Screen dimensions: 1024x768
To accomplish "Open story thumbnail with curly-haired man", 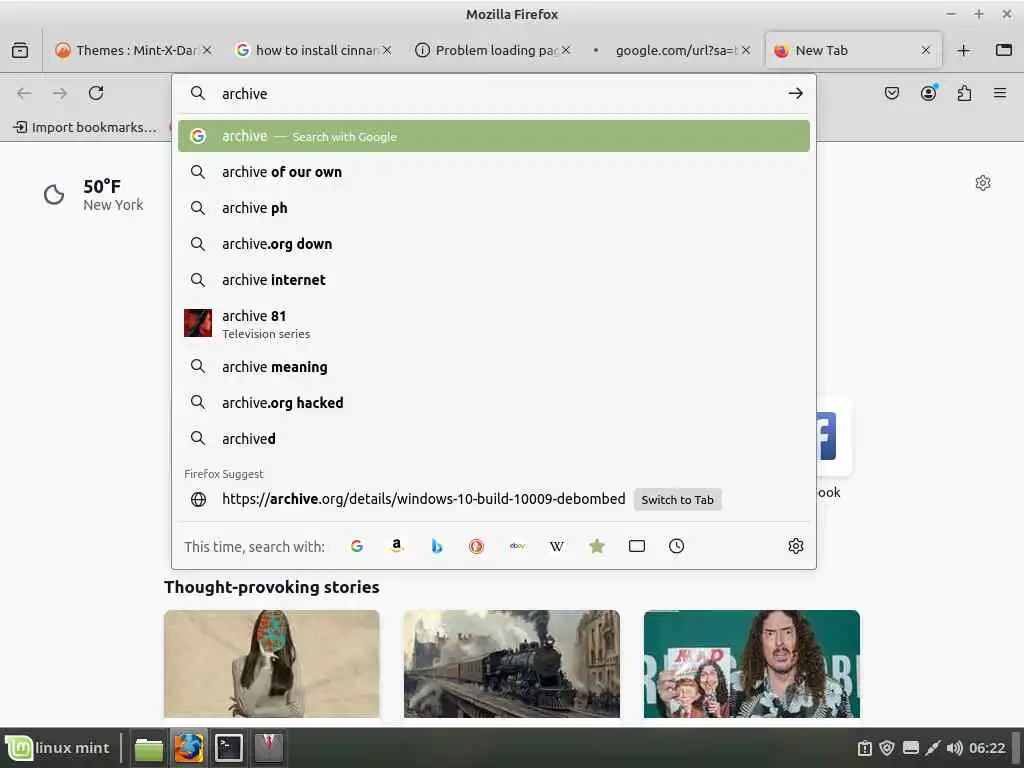I will pos(752,664).
